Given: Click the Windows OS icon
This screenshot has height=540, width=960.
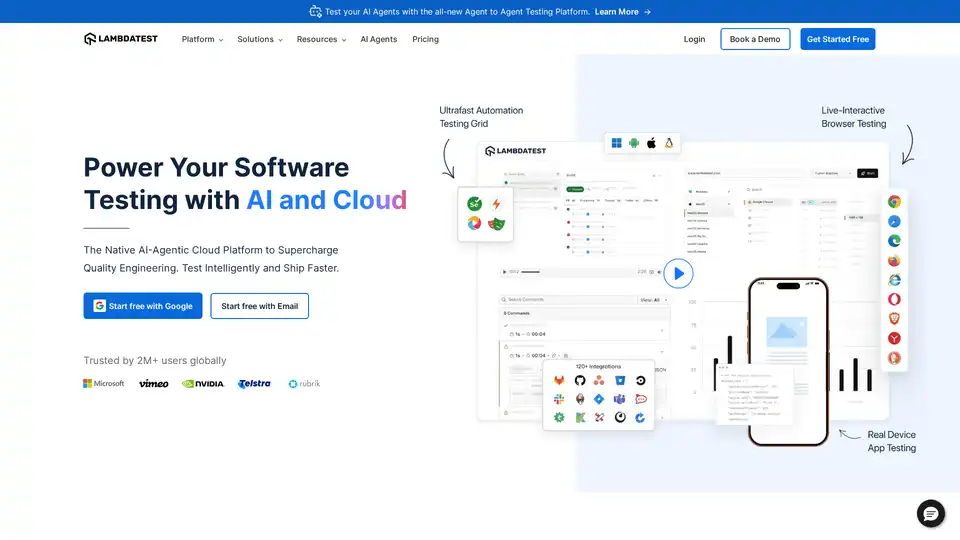Looking at the screenshot, I should tap(617, 143).
